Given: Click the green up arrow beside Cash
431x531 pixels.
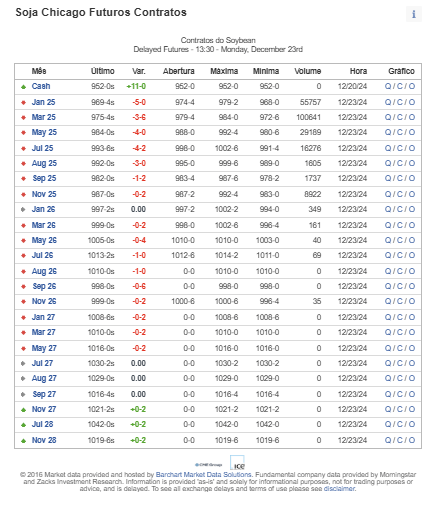Looking at the screenshot, I should [23, 87].
